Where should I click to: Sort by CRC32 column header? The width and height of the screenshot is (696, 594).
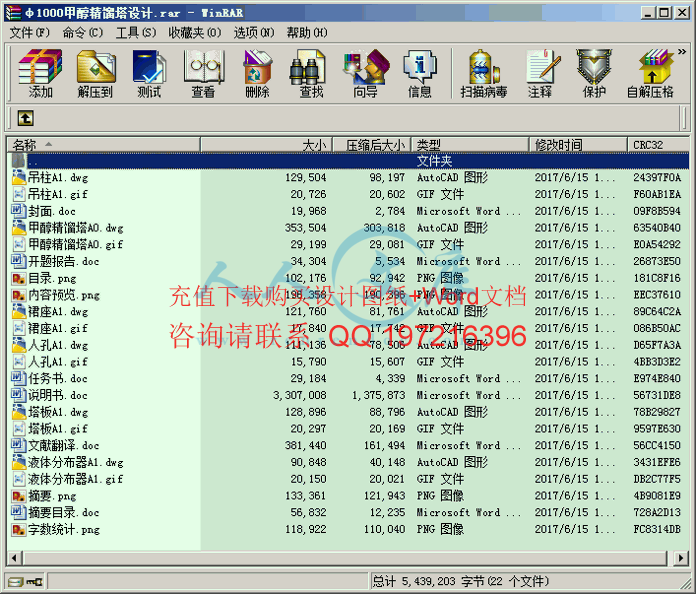click(x=658, y=145)
